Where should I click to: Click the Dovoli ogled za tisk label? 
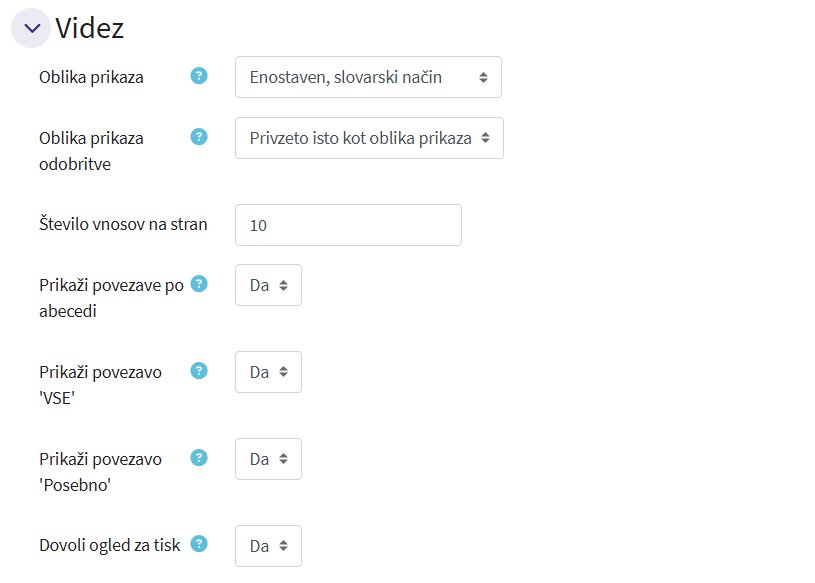click(x=110, y=546)
